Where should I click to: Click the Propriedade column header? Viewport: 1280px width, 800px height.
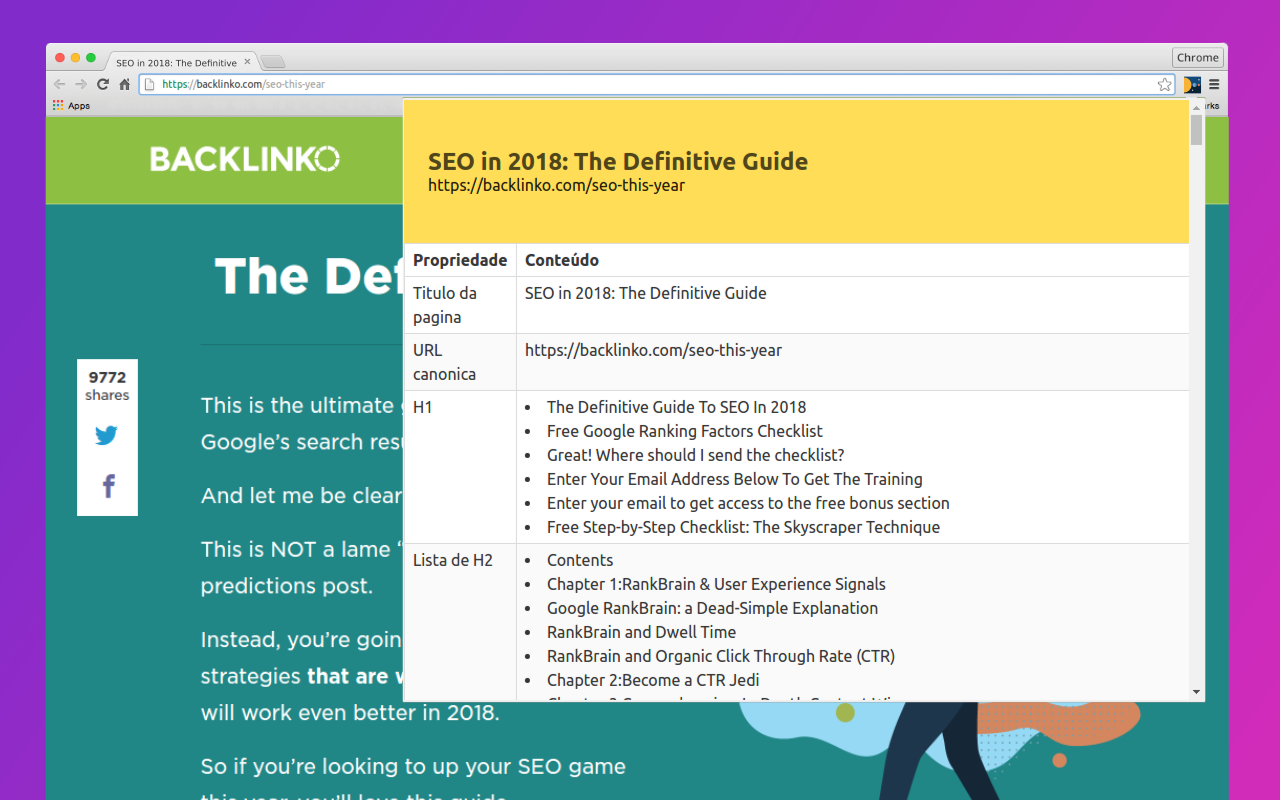[x=460, y=260]
